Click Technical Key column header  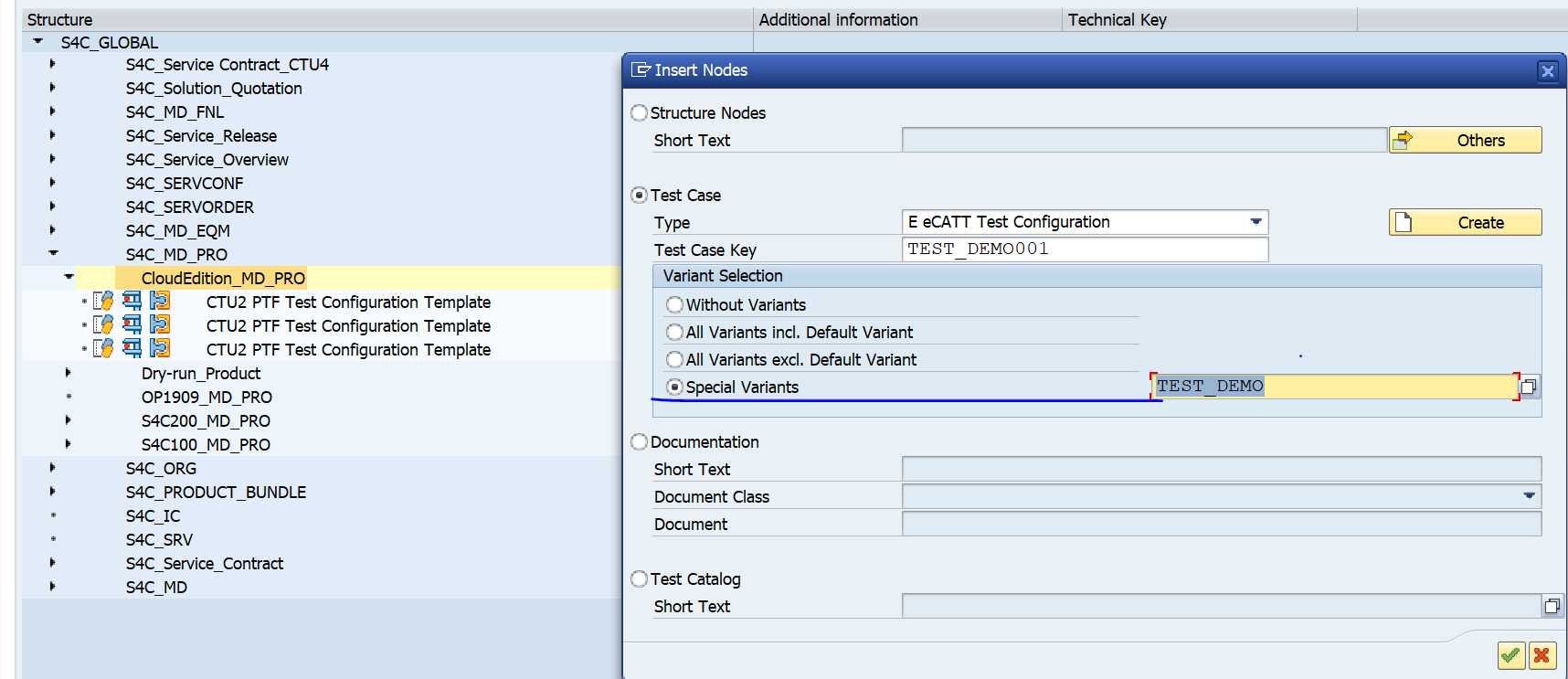click(1210, 20)
